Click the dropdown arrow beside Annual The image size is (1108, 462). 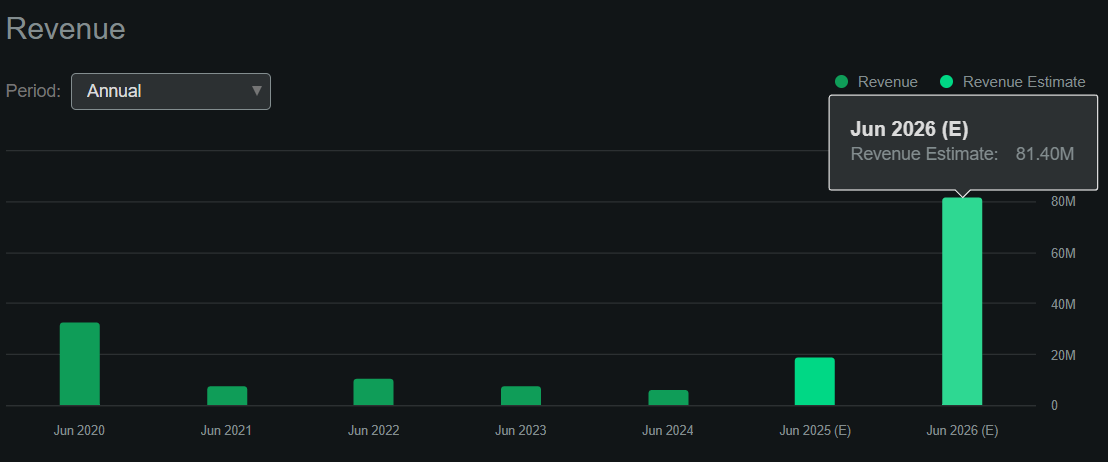coord(257,90)
